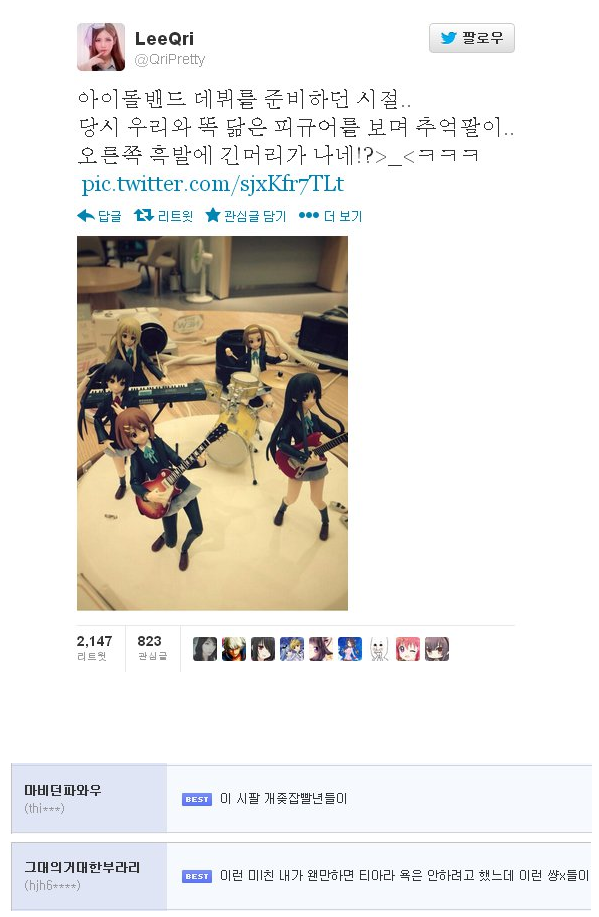This screenshot has width=599, height=917.
Task: Click the BEST badge on second comment
Action: [x=197, y=876]
